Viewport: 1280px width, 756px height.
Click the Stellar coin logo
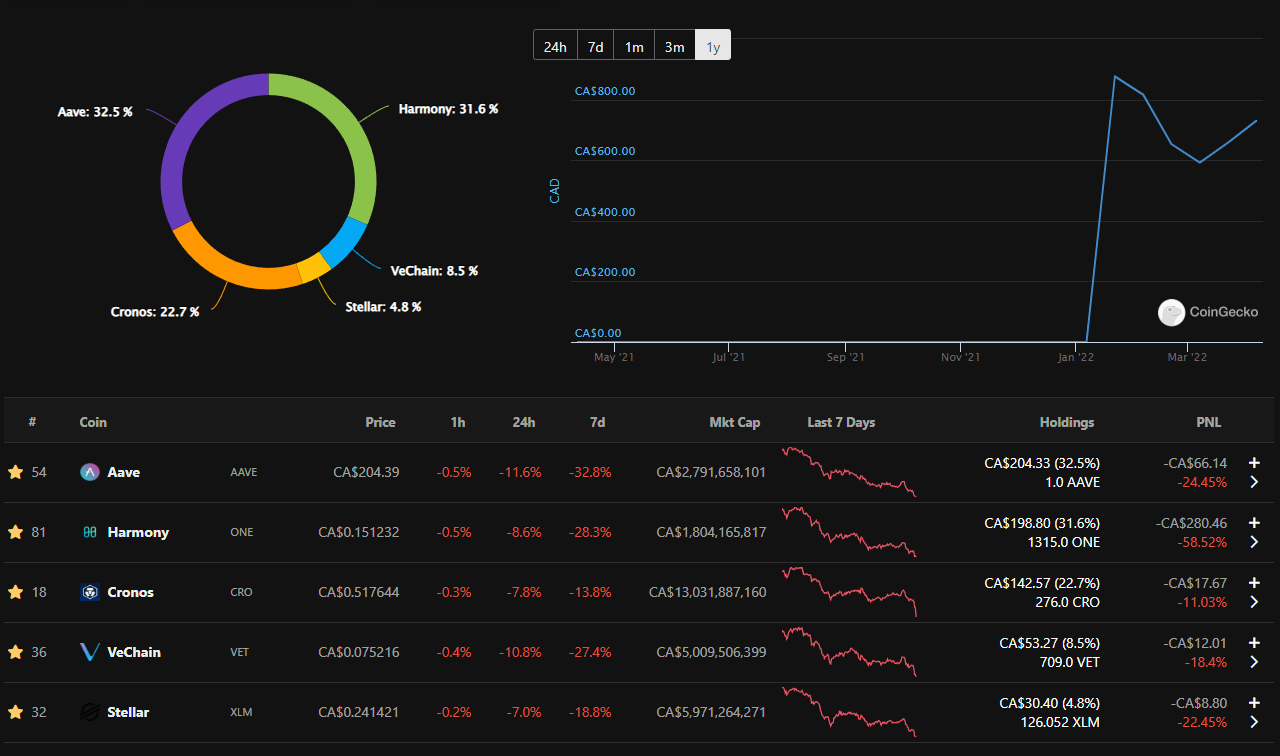[x=89, y=712]
